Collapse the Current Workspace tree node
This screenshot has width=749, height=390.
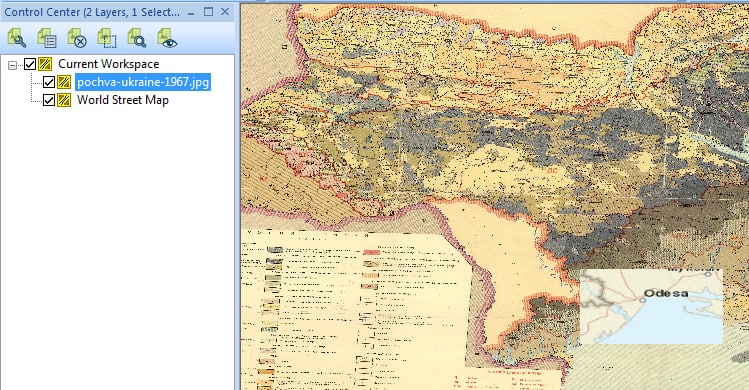12,65
